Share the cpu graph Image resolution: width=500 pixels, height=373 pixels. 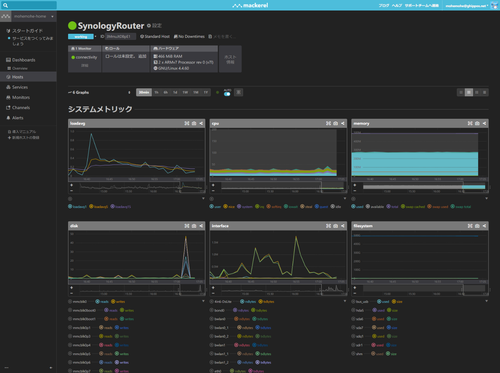(x=343, y=123)
